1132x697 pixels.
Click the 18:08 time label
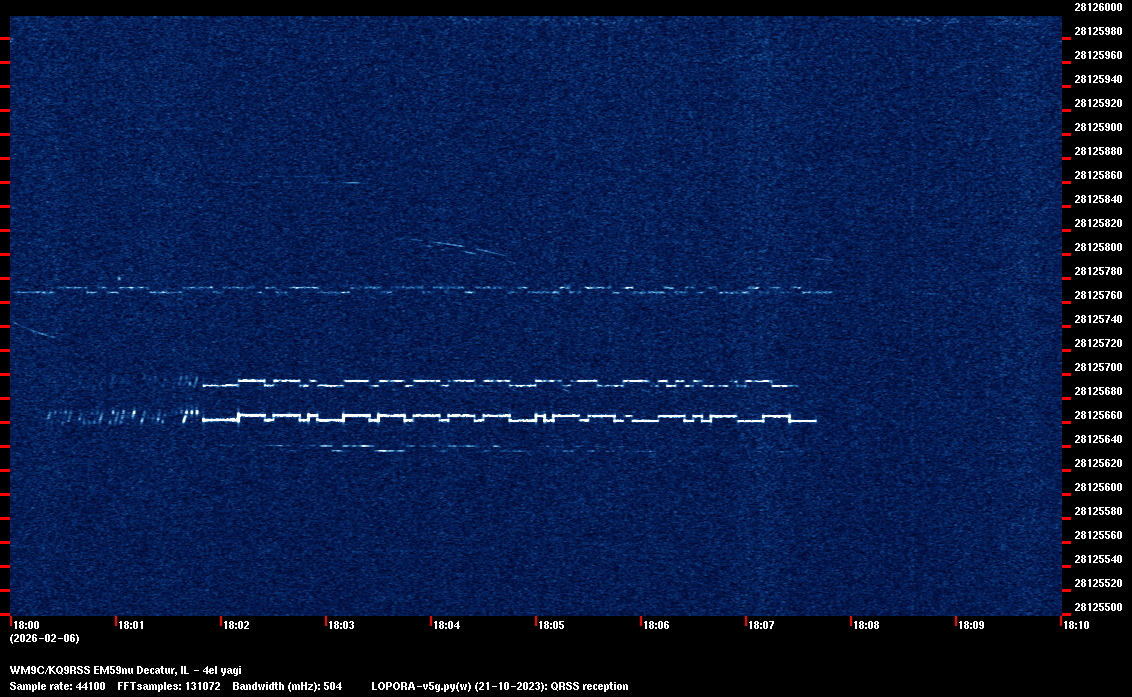(866, 625)
